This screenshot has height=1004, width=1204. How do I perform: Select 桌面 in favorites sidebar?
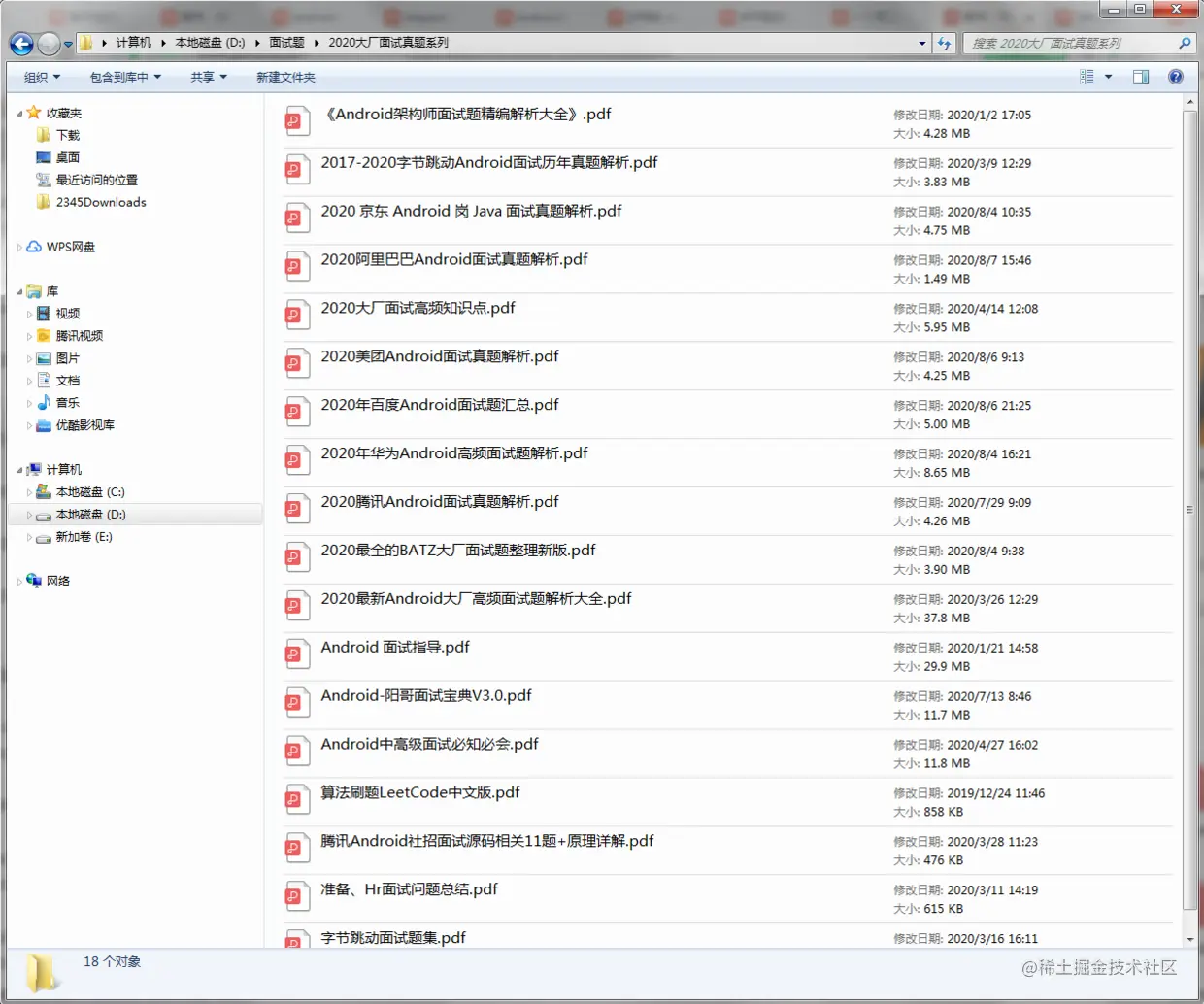68,157
